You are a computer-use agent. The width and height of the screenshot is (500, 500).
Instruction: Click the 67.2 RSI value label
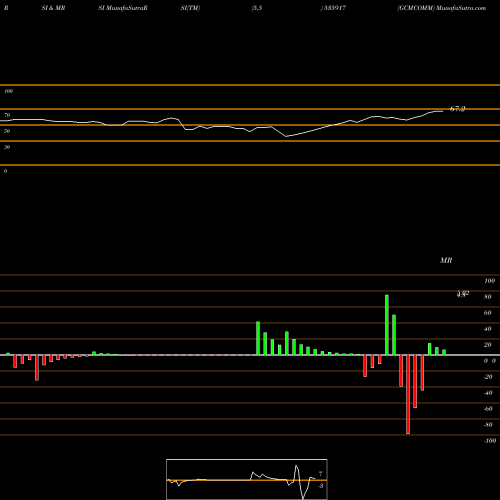[x=457, y=109]
